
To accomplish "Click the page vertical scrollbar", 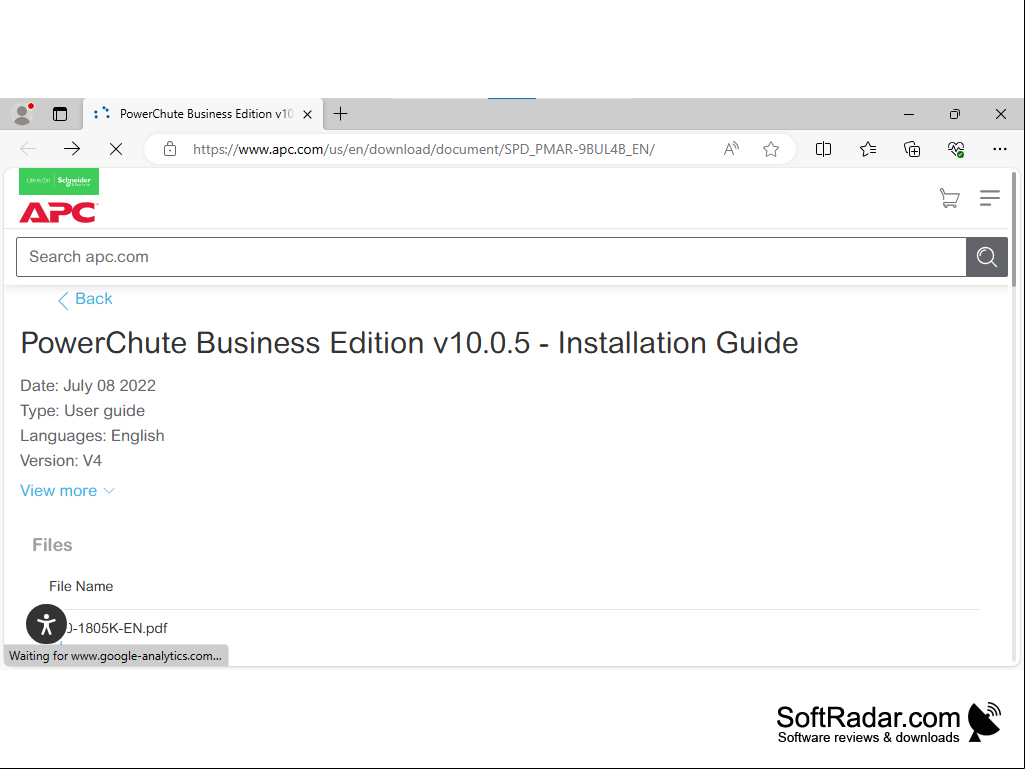I will point(1014,230).
